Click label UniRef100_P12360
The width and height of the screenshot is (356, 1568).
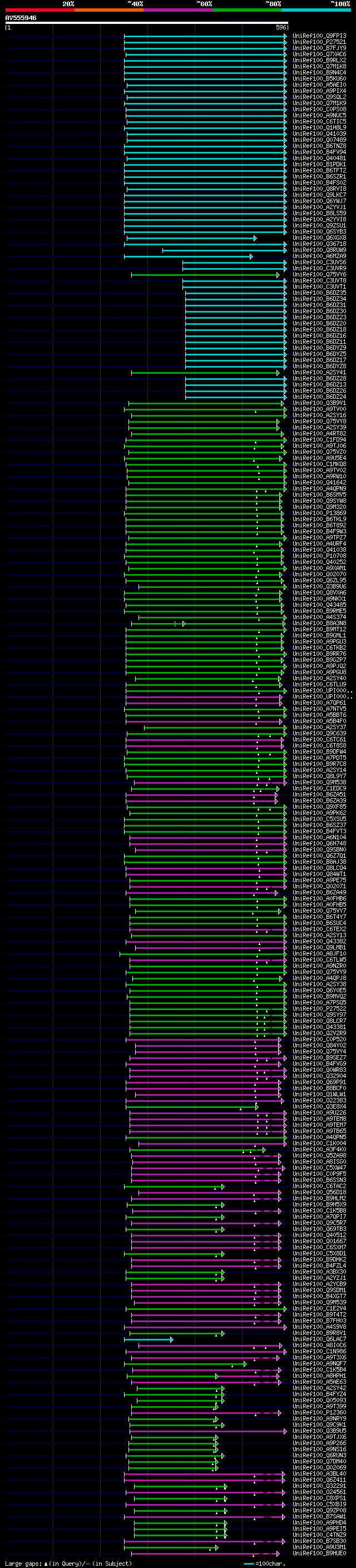[319, 1412]
